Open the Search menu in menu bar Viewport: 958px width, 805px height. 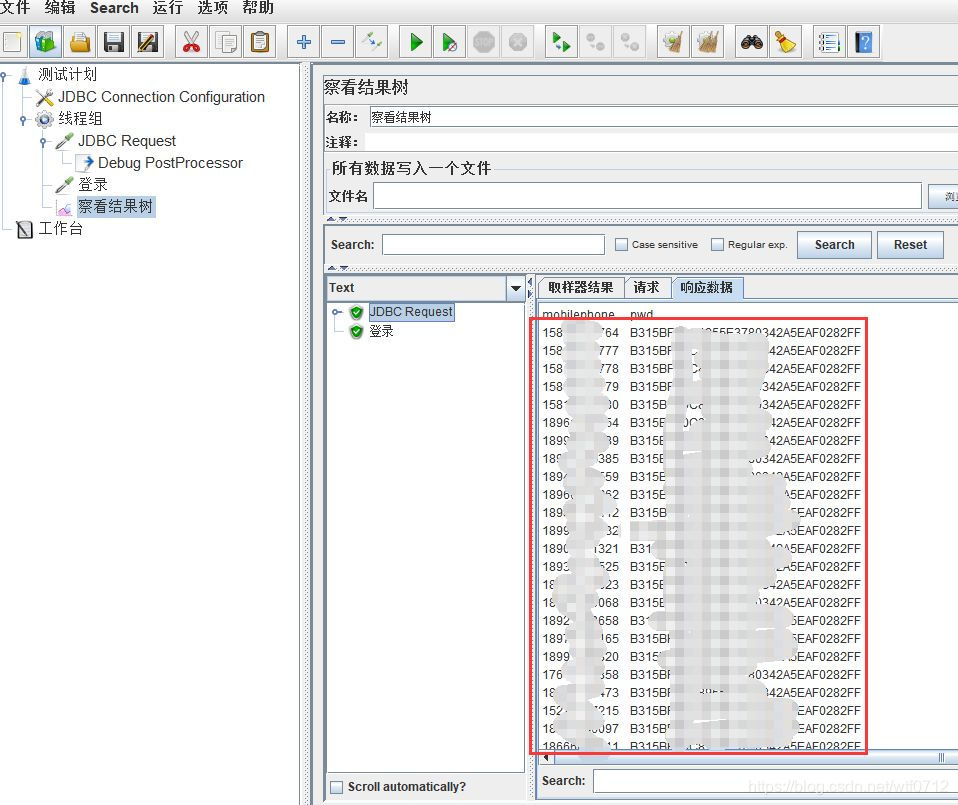tap(114, 7)
